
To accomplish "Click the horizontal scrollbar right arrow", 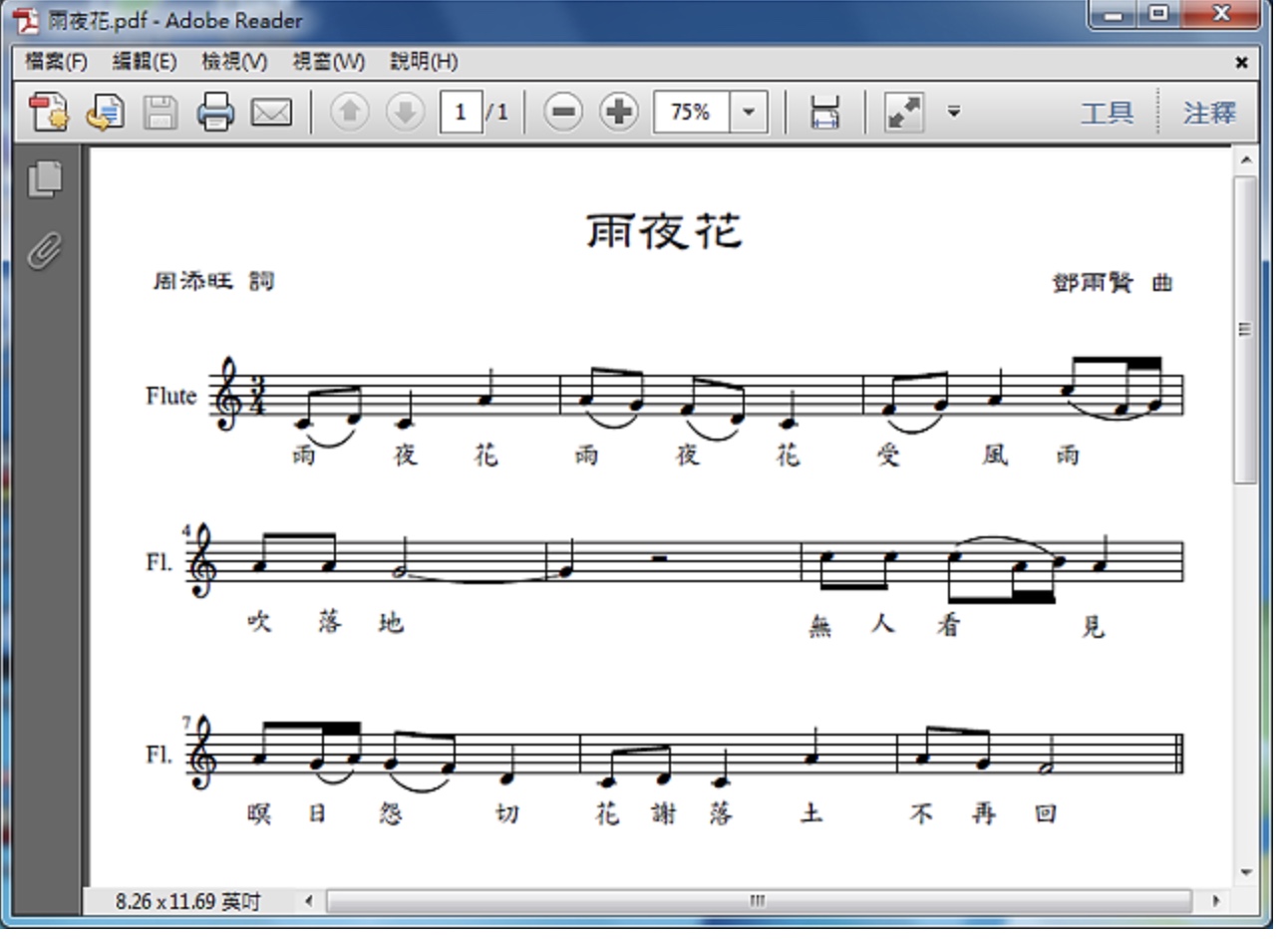I will point(1215,901).
